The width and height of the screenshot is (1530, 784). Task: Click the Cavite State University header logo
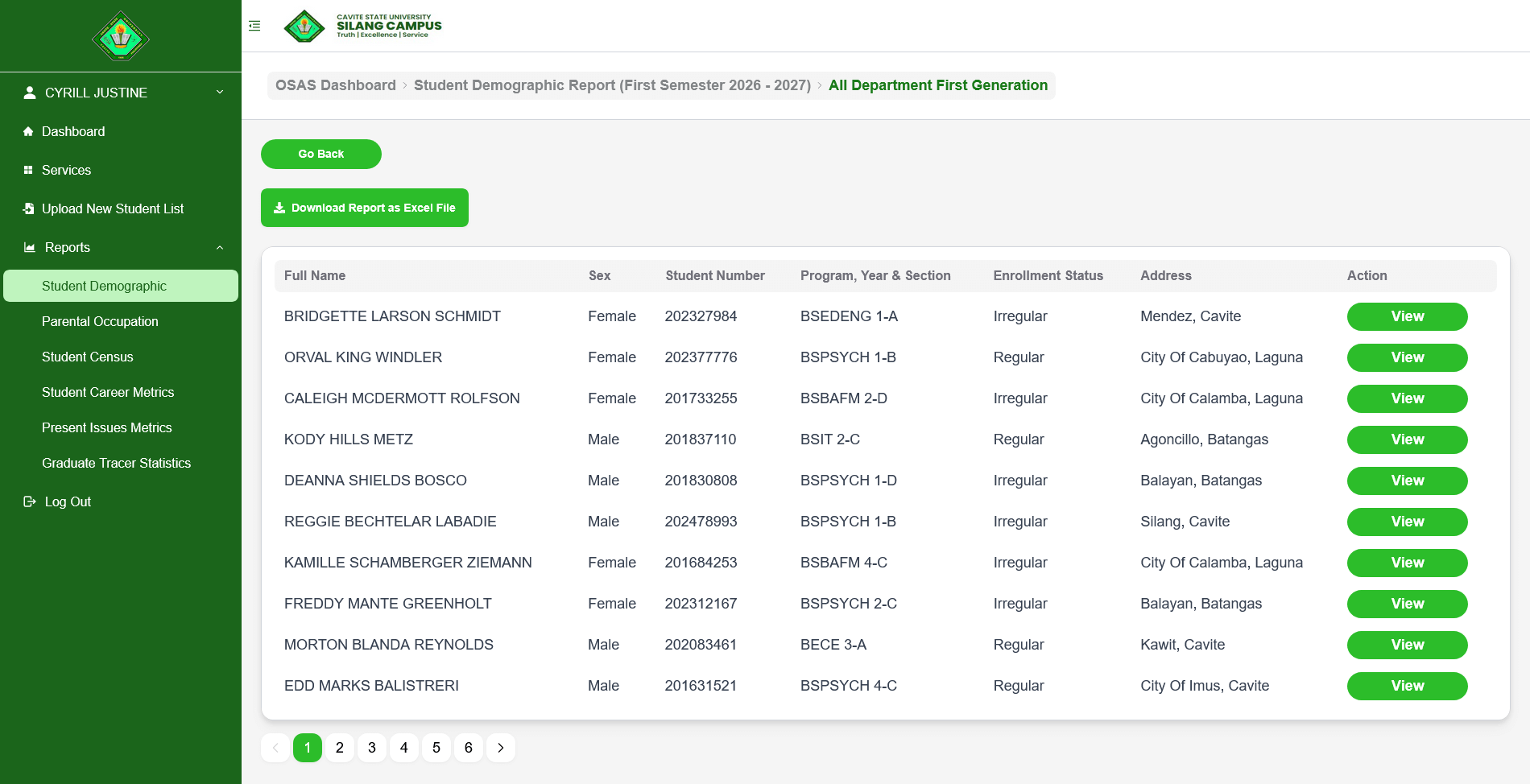pos(304,26)
